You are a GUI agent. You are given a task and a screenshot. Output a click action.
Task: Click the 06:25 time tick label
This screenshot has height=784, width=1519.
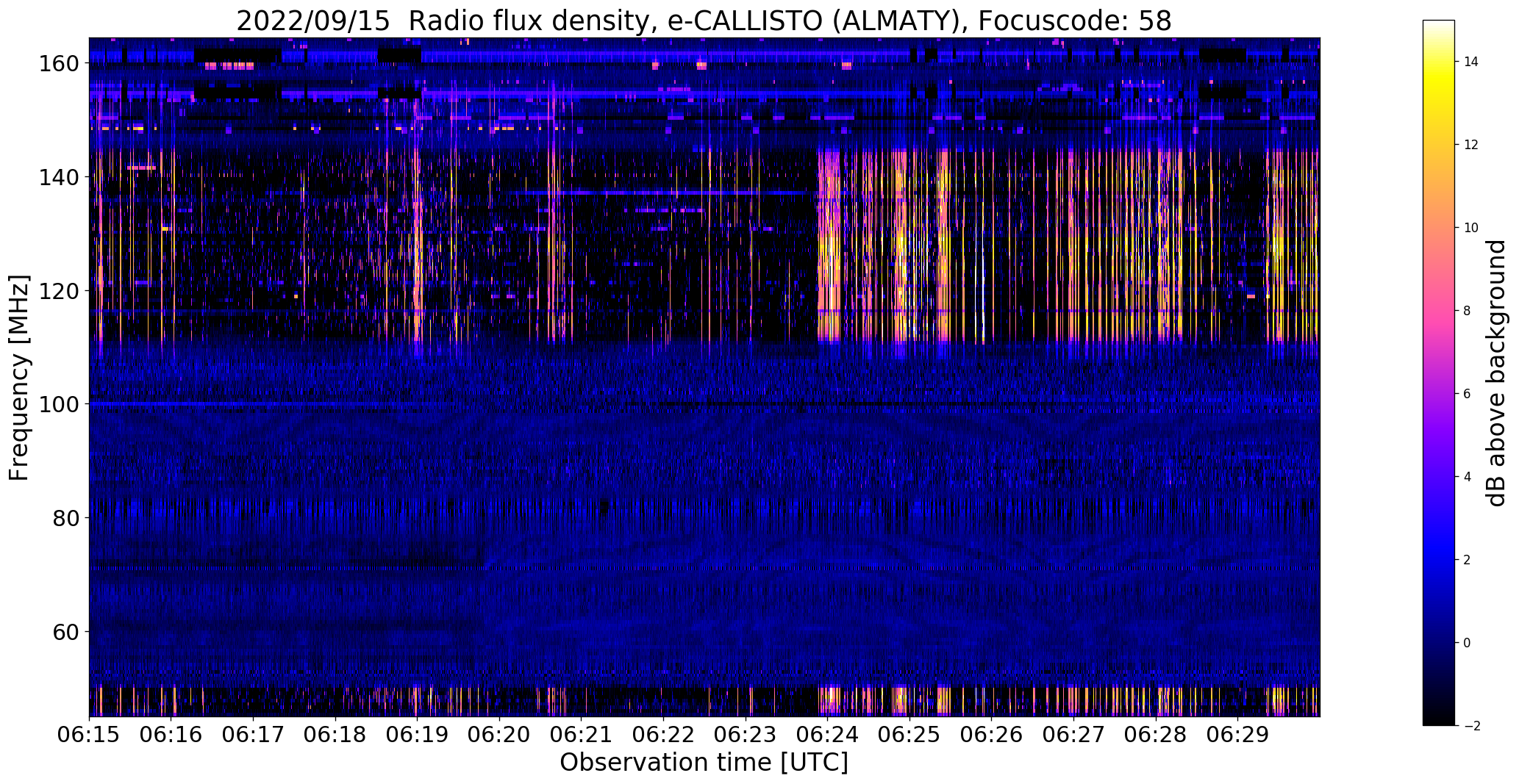(909, 736)
